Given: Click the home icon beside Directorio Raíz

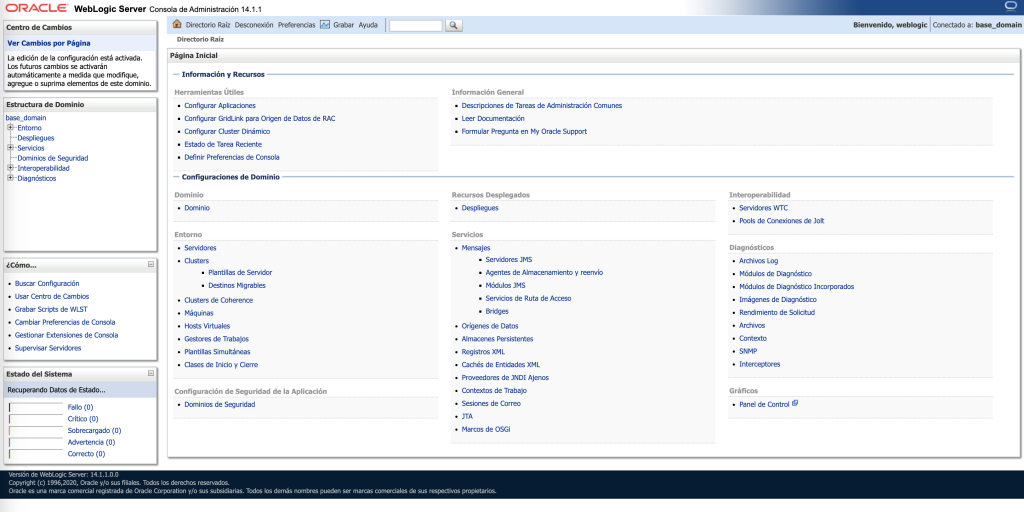Looking at the screenshot, I should 177,24.
